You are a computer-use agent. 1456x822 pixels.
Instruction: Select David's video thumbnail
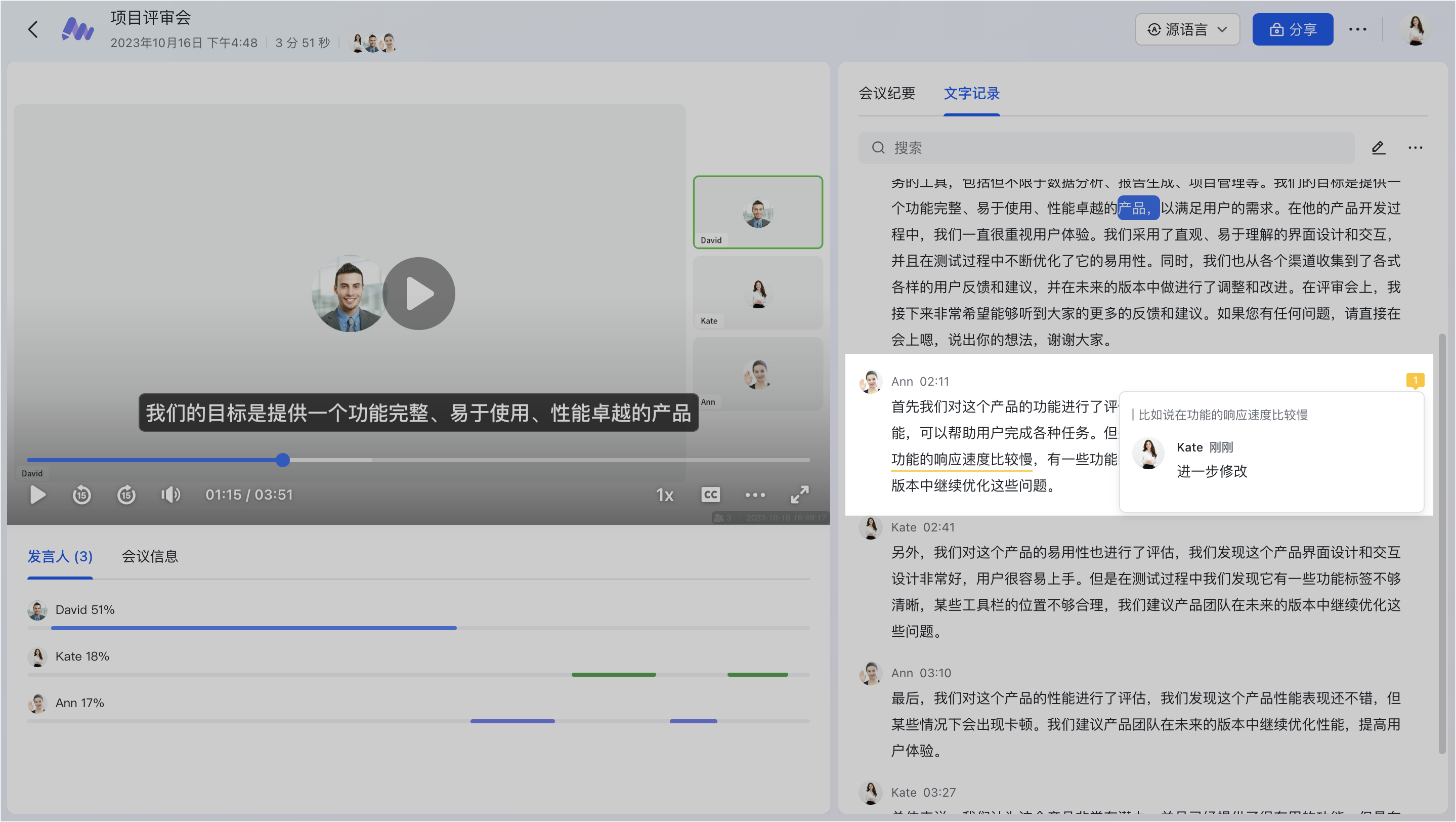coord(757,212)
